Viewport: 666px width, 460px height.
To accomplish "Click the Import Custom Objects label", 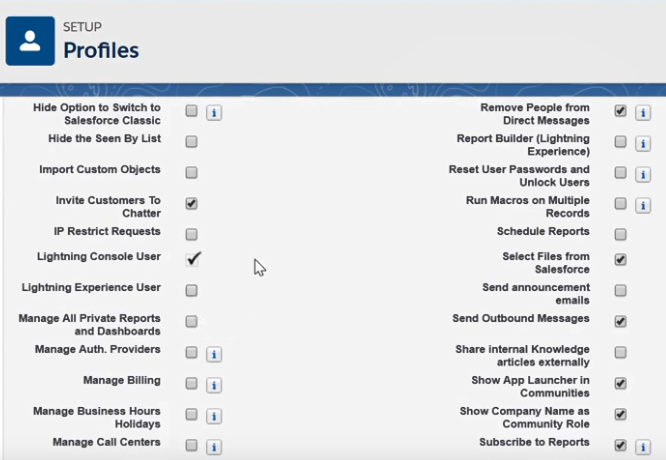I will click(x=100, y=169).
